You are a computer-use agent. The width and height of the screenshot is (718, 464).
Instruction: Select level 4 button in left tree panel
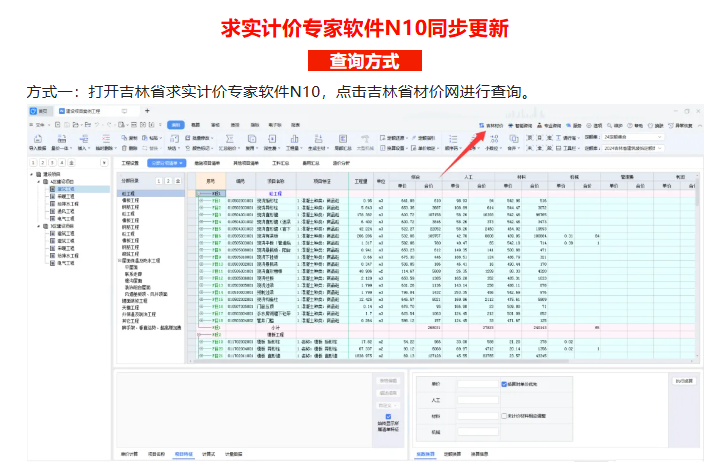point(62,163)
